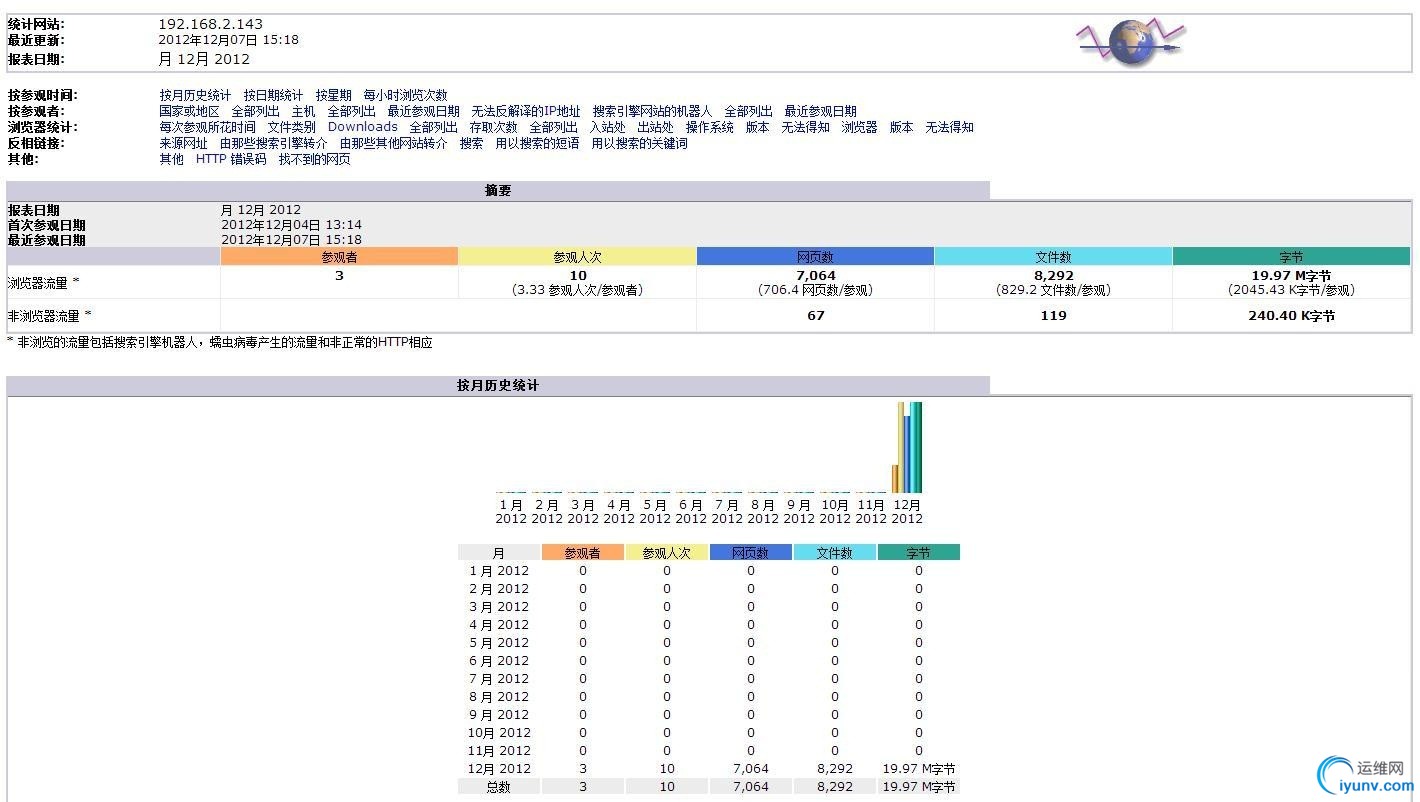Open the 来源网址 link
The height and width of the screenshot is (802, 1420).
click(183, 143)
